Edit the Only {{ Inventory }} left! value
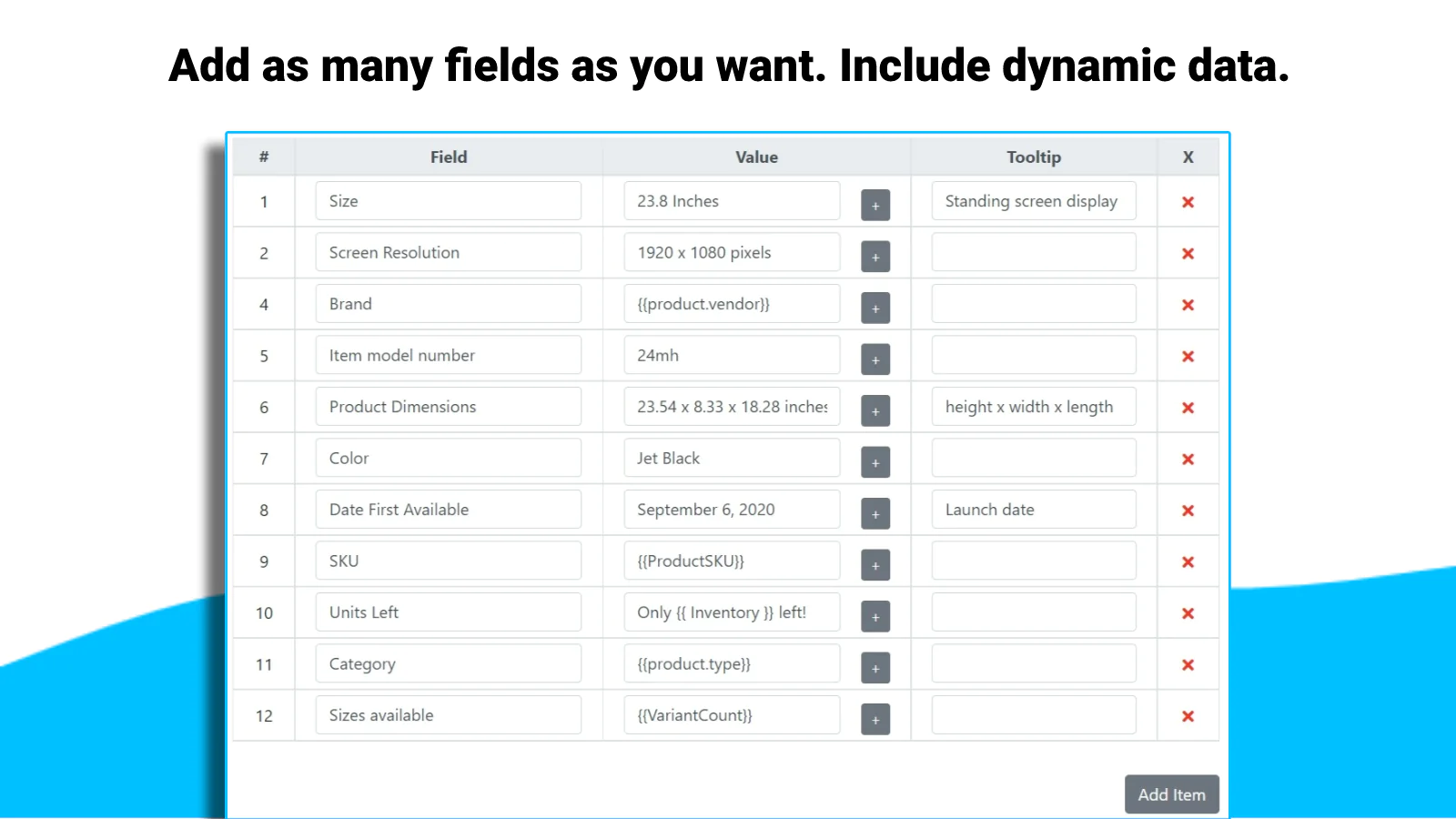Viewport: 1456px width, 819px height. [x=732, y=612]
